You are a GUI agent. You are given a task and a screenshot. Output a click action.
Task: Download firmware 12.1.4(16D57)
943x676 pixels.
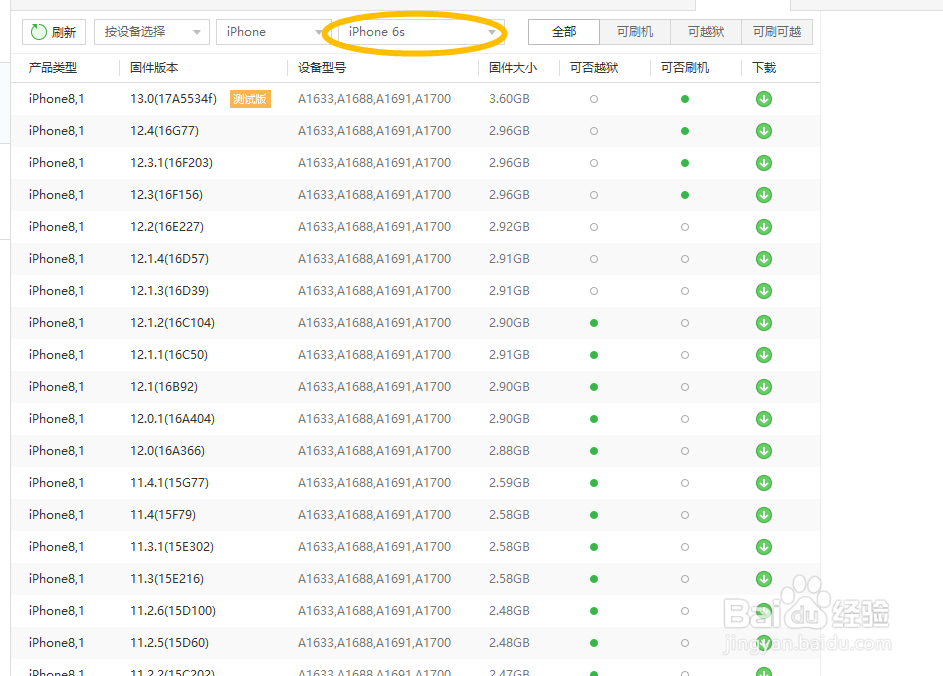point(764,259)
